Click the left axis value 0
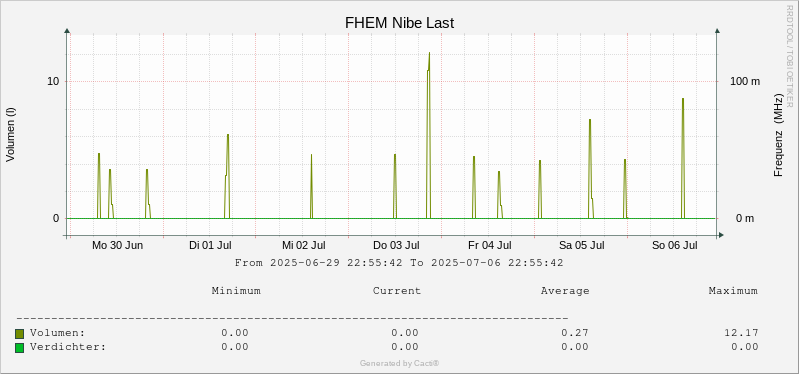 pyautogui.click(x=56, y=219)
